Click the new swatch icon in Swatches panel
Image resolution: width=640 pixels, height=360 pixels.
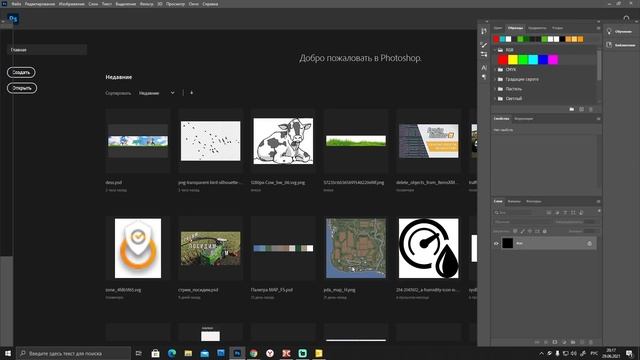581,109
